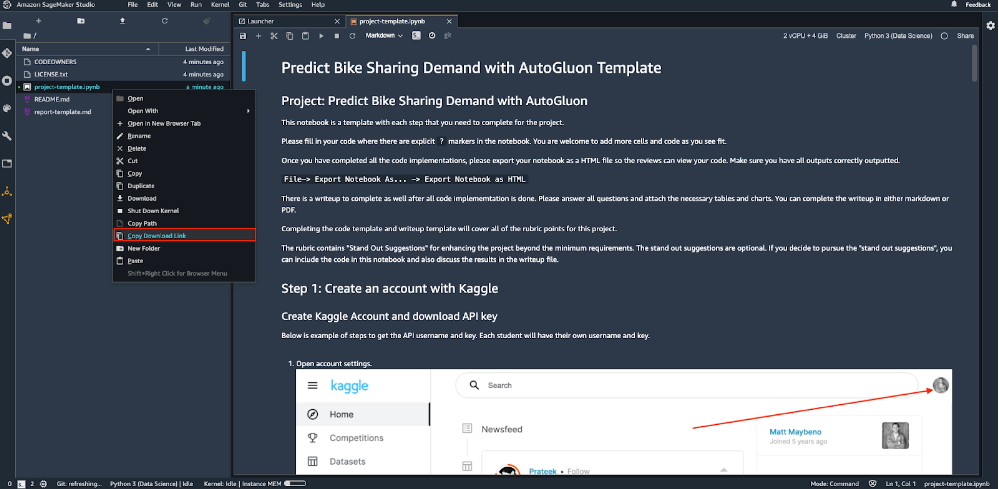Click the Cluster button
This screenshot has height=489, width=999.
[x=846, y=36]
